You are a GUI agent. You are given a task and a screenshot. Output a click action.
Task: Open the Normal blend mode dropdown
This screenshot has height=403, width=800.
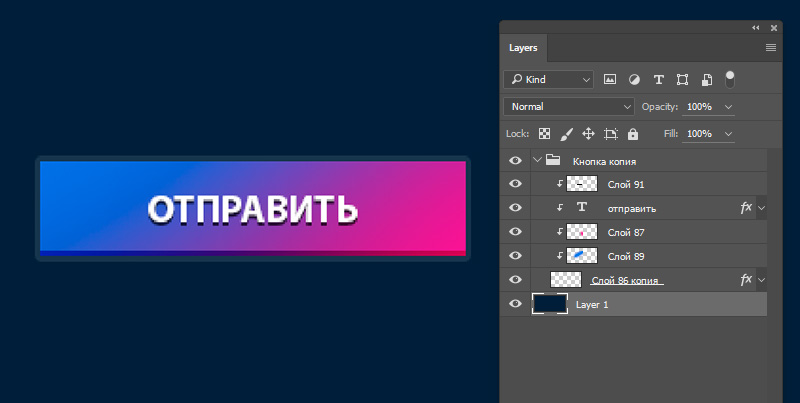569,107
